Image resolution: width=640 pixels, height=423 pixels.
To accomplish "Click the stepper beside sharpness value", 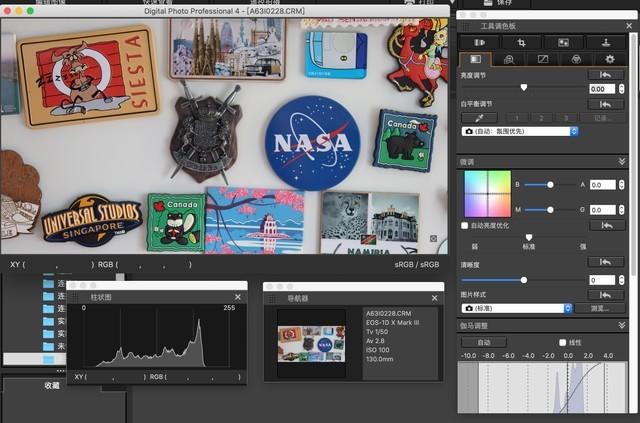I will tap(621, 280).
